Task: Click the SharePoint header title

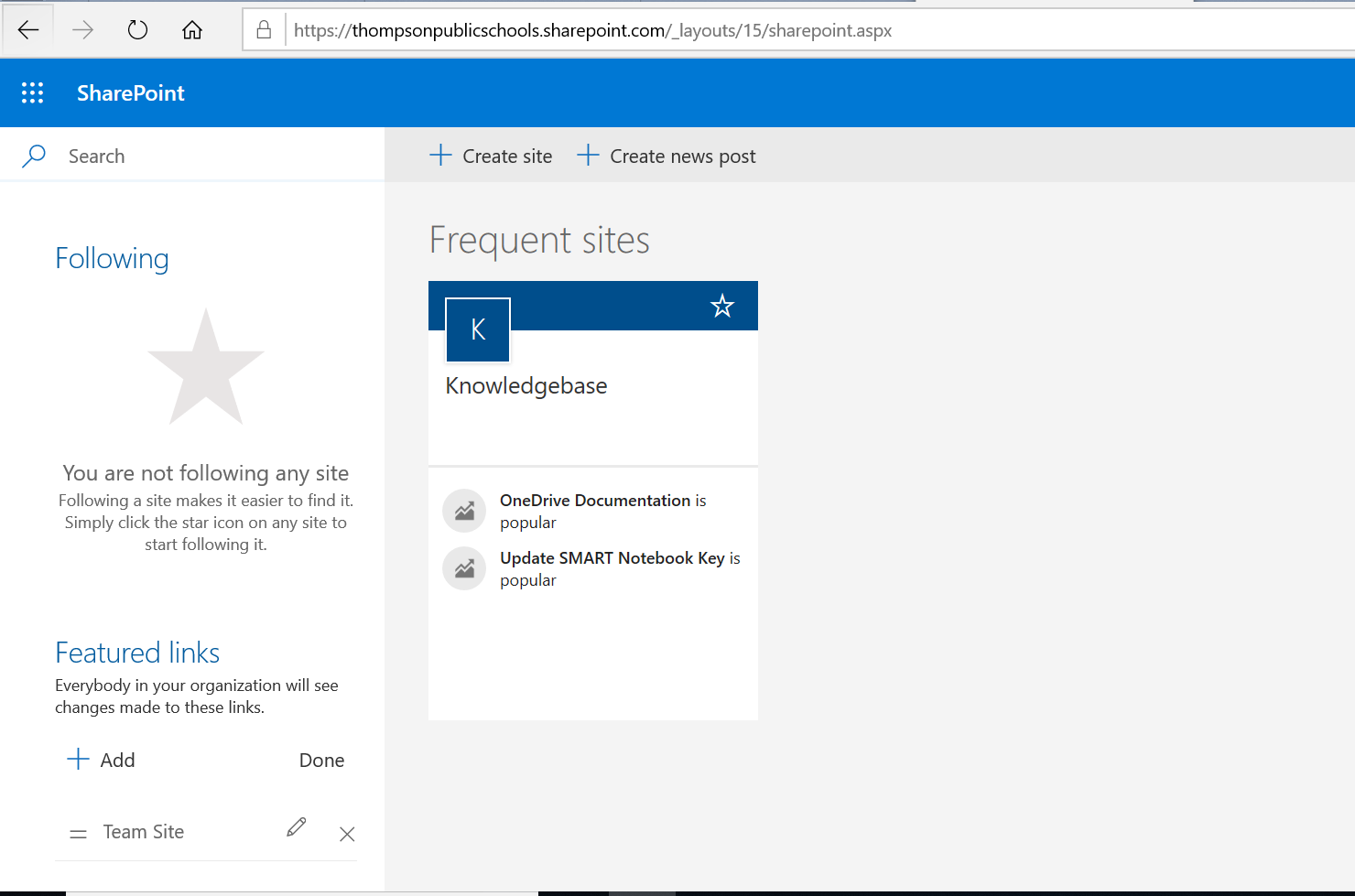Action: click(131, 92)
